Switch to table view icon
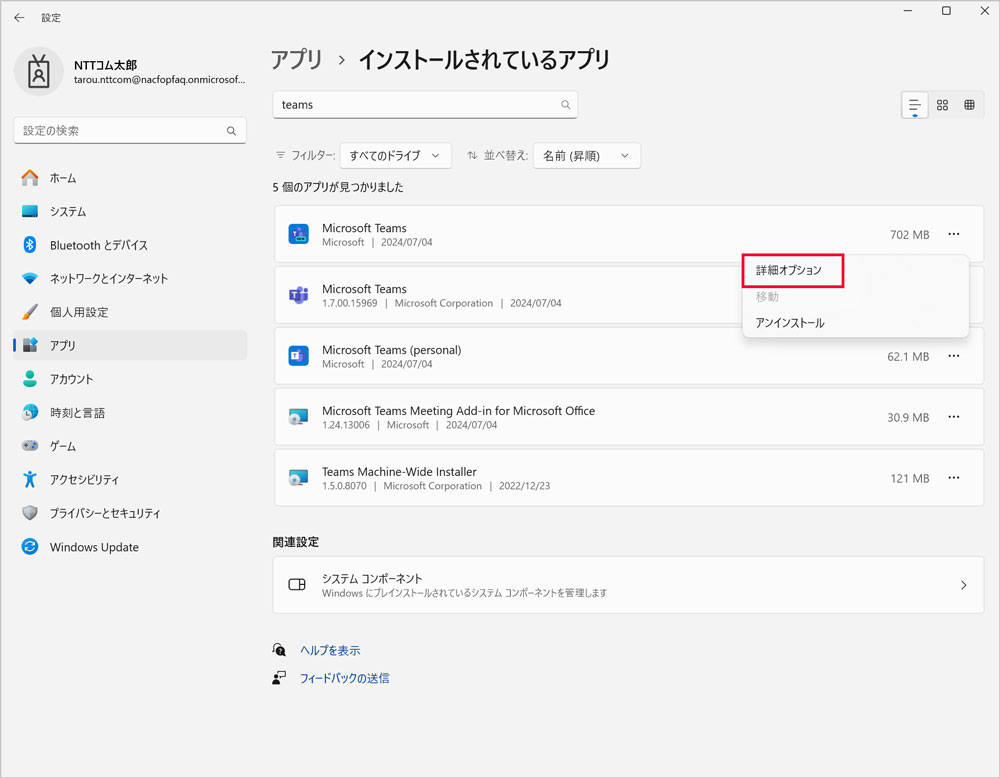 coord(969,105)
